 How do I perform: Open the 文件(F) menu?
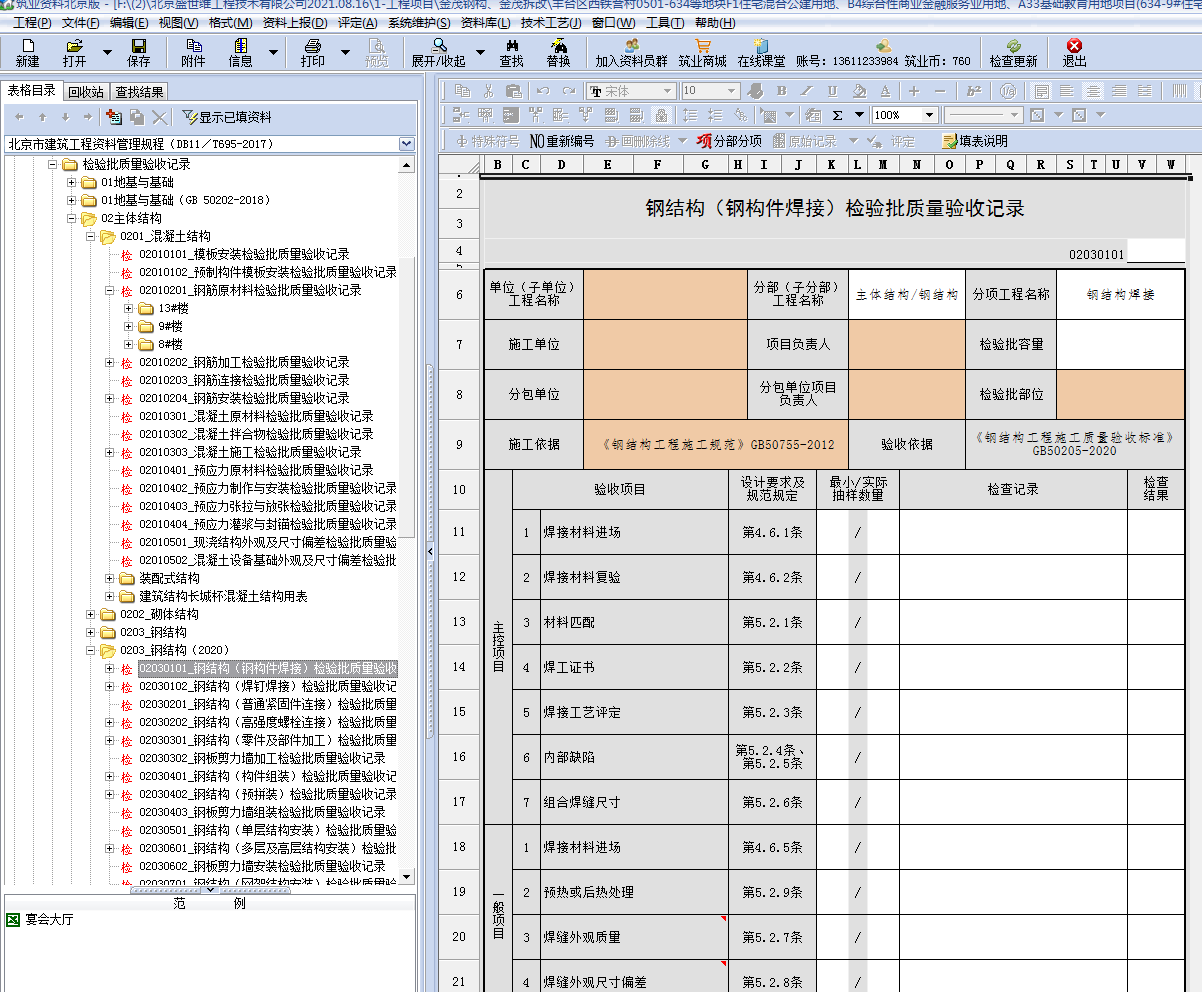click(x=80, y=23)
